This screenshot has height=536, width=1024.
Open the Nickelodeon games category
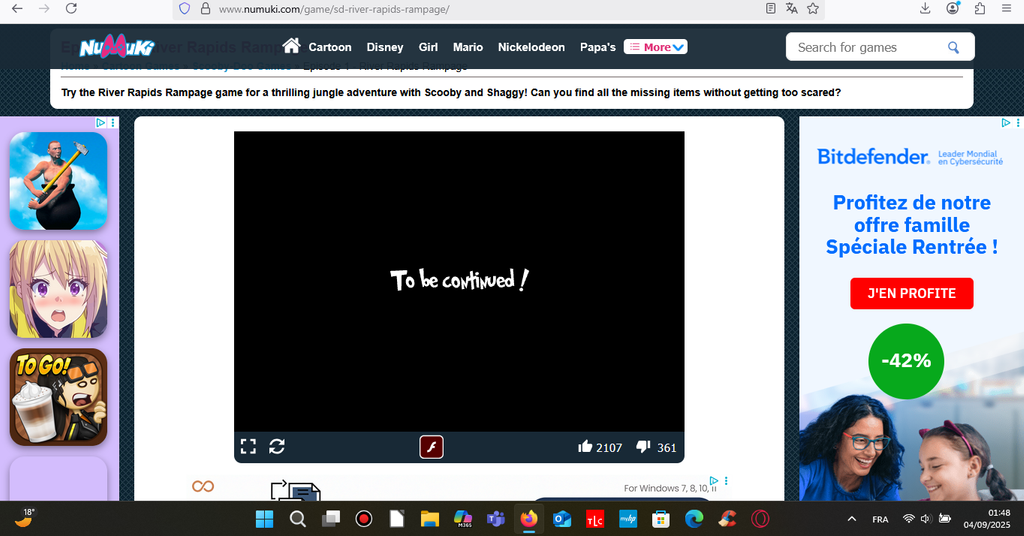531,47
